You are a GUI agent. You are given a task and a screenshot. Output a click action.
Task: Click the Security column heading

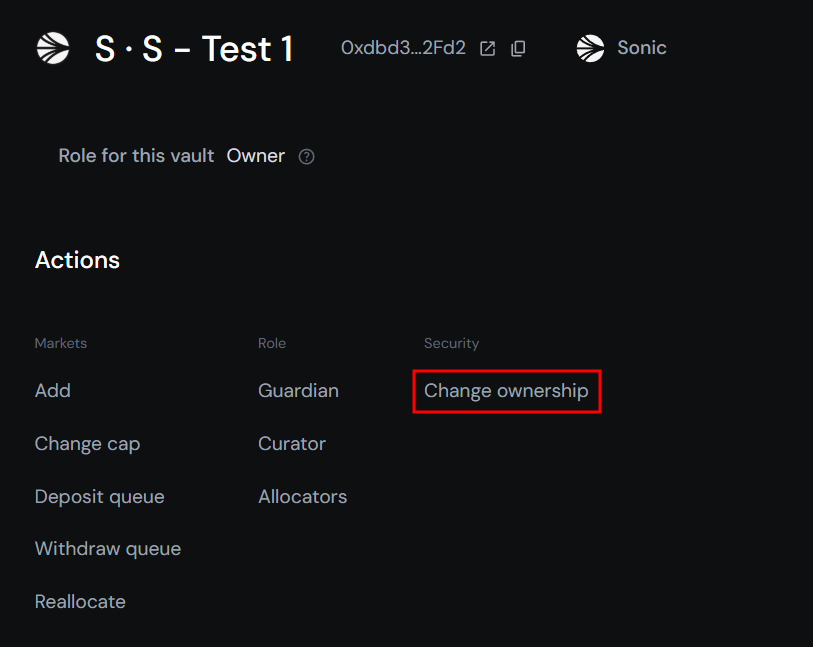(451, 343)
